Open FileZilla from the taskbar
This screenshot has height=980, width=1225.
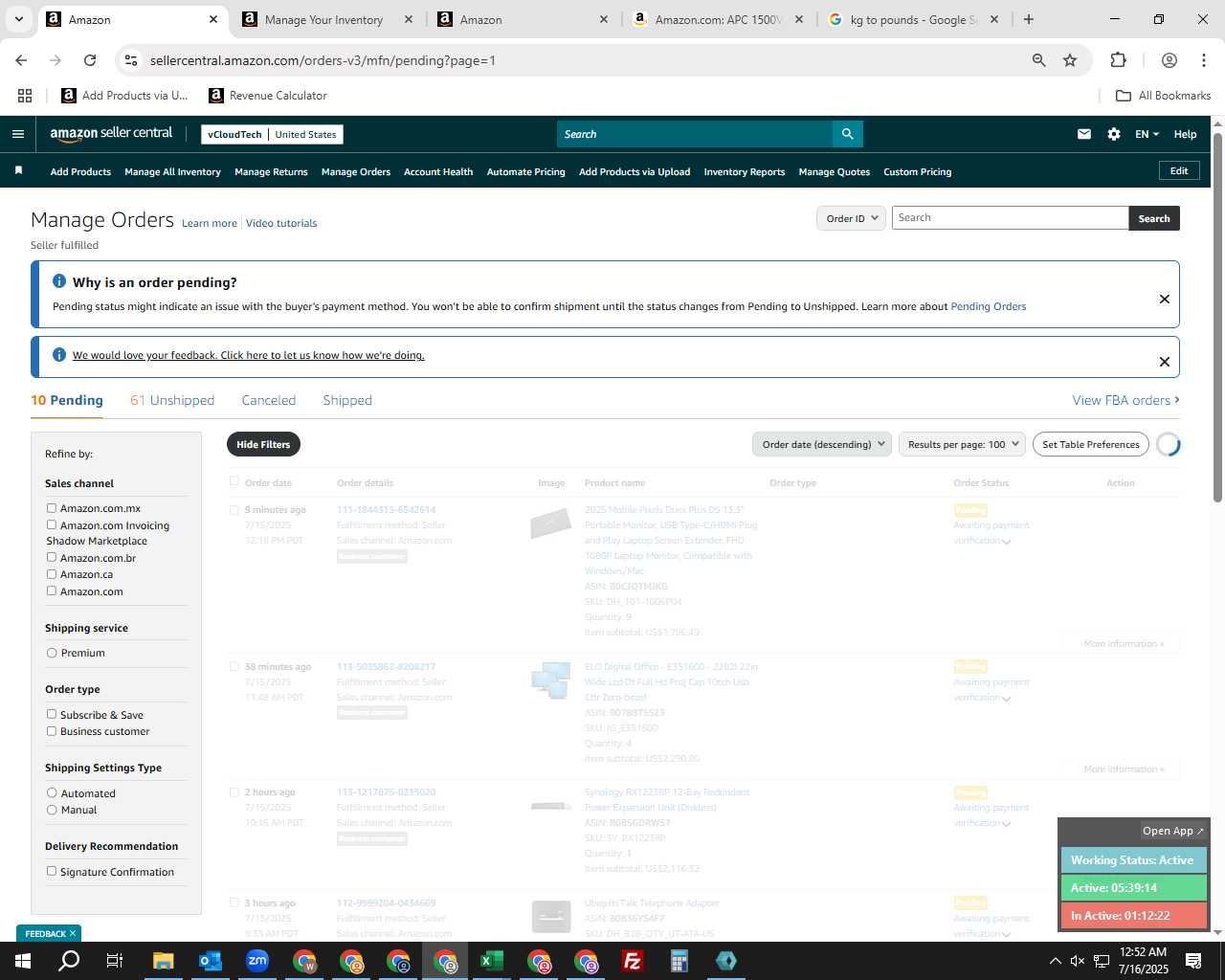[633, 961]
